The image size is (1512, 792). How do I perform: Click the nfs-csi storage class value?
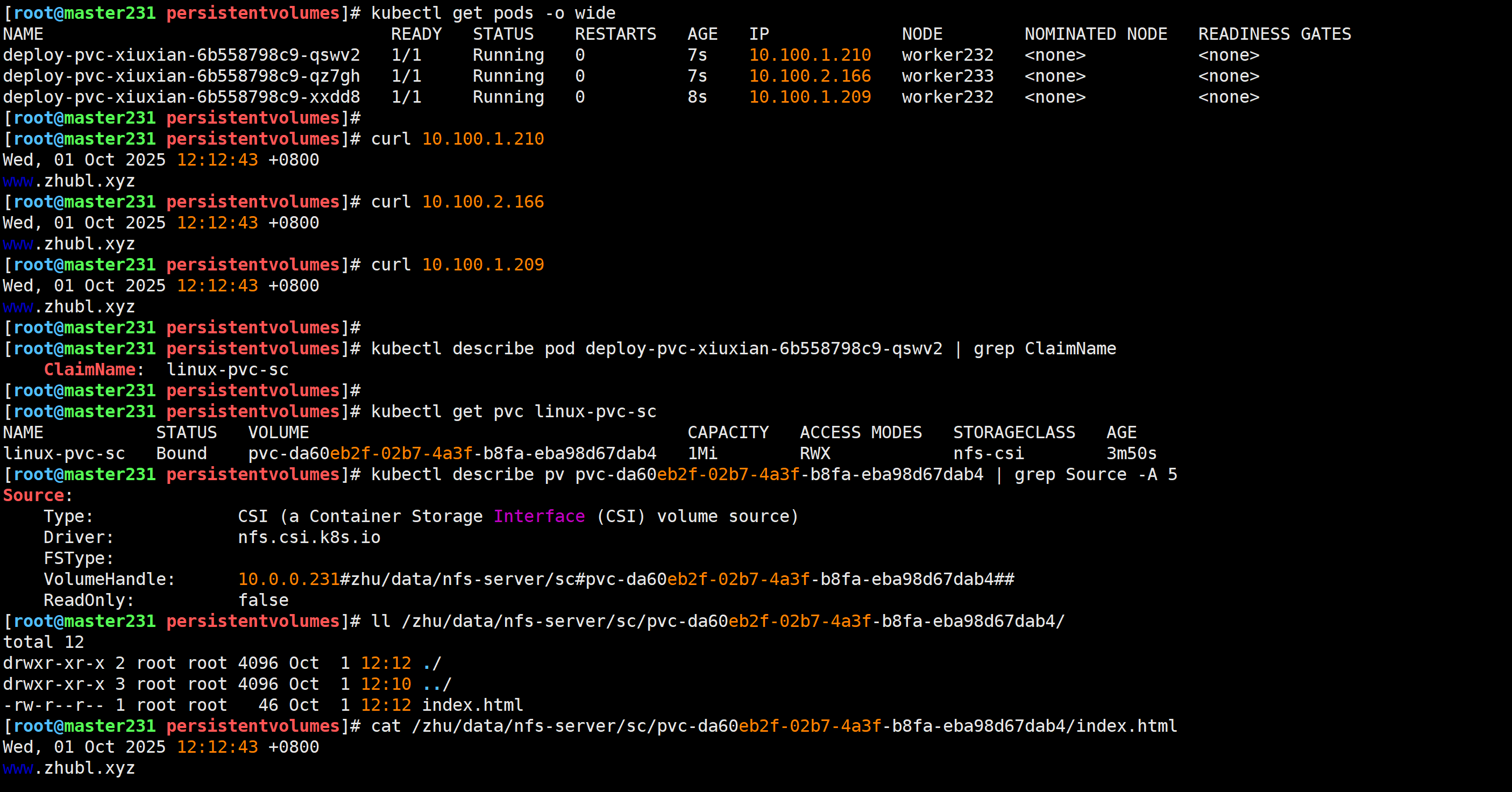click(988, 453)
